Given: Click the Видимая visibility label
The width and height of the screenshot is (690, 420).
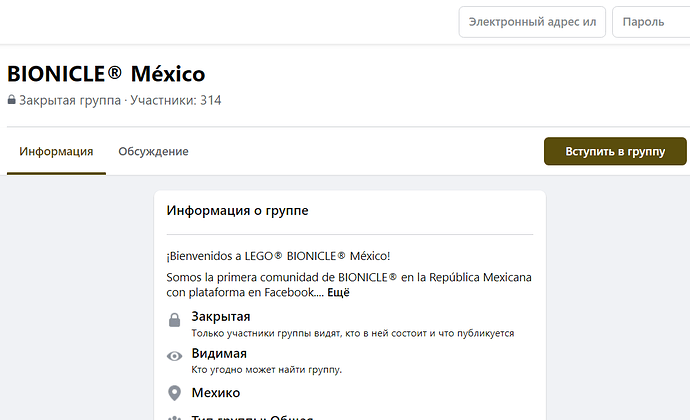Looking at the screenshot, I should click(x=219, y=353).
